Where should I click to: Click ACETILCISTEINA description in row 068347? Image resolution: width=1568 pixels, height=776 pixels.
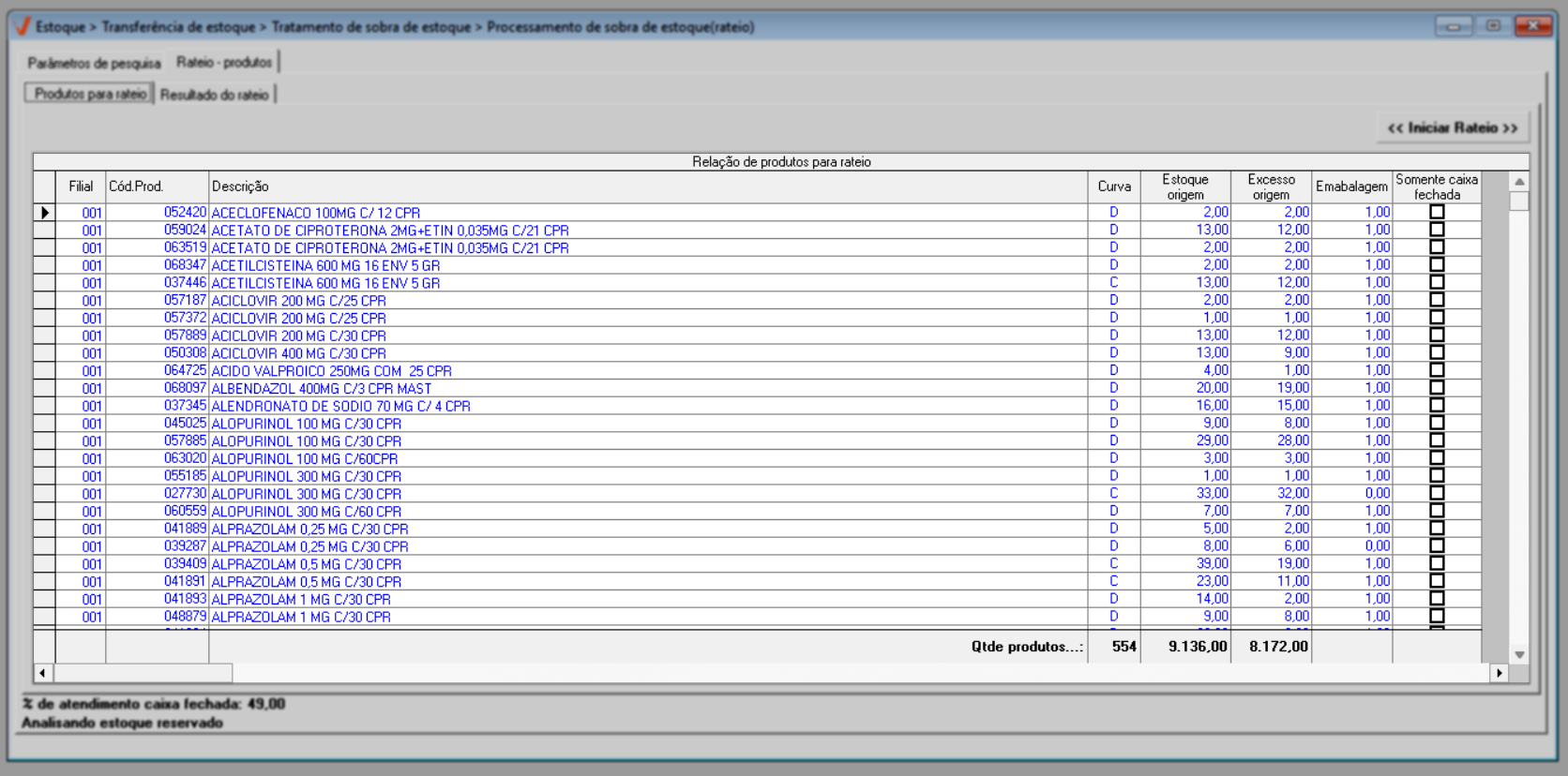click(x=325, y=265)
